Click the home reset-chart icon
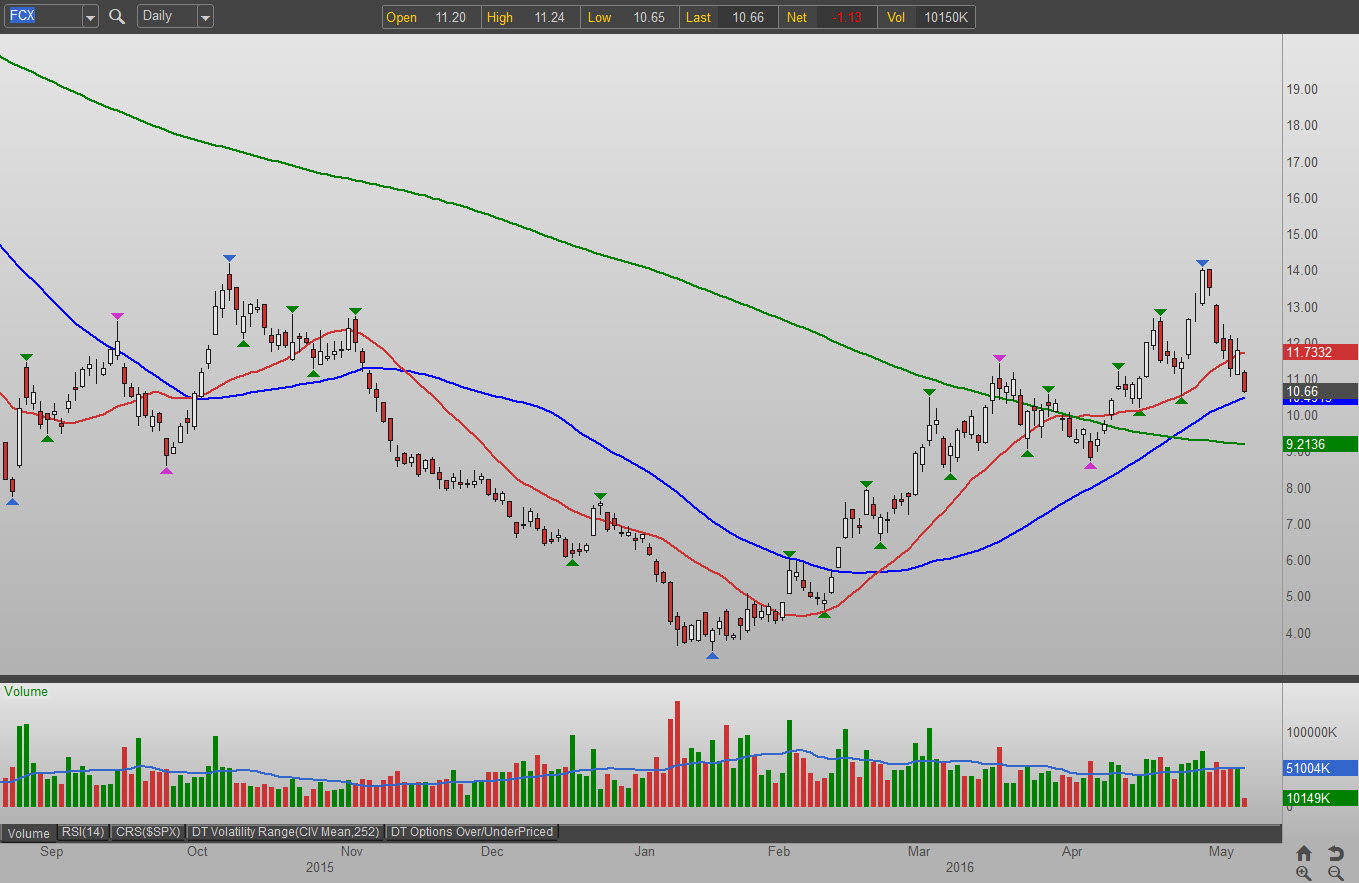The image size is (1359, 883). point(1304,853)
